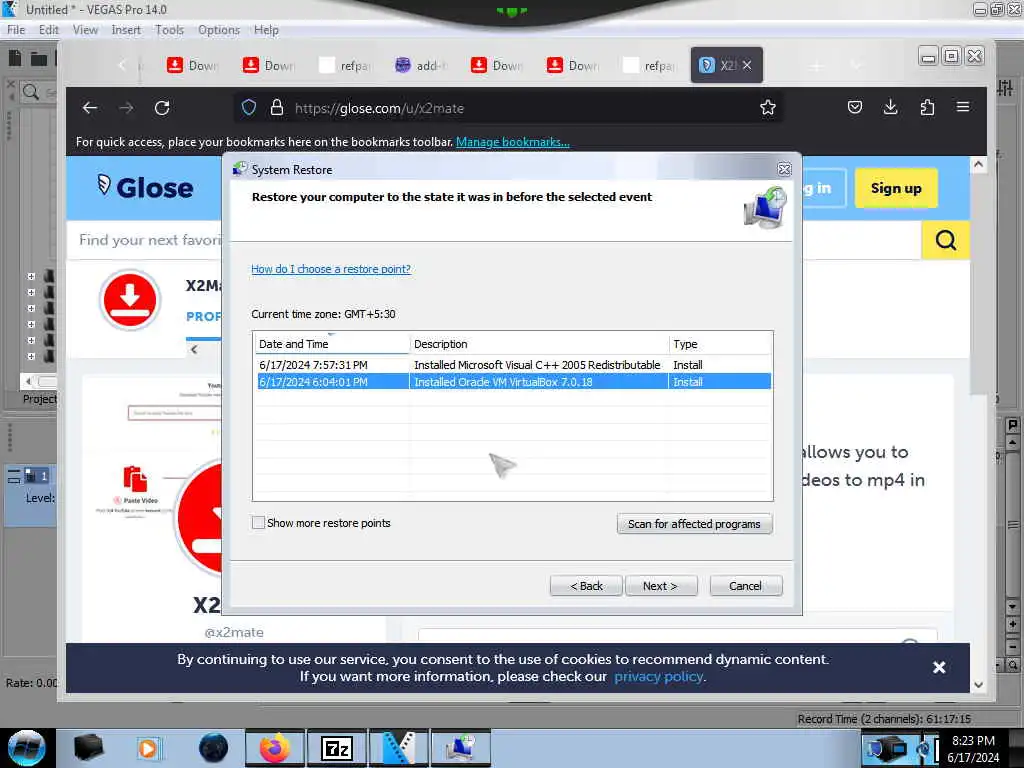Click VEGAS explorer search magnifier icon
The width and height of the screenshot is (1024, 768).
coord(31,92)
